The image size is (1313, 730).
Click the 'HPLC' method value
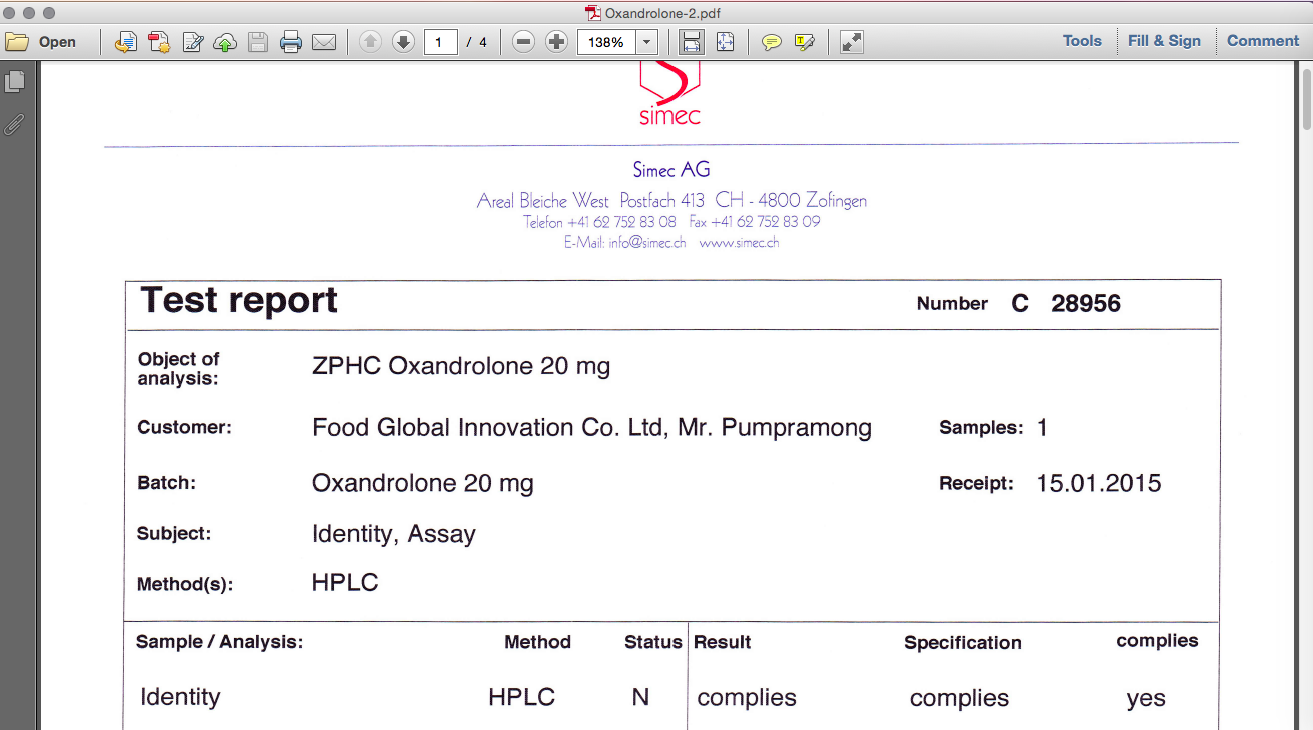345,583
